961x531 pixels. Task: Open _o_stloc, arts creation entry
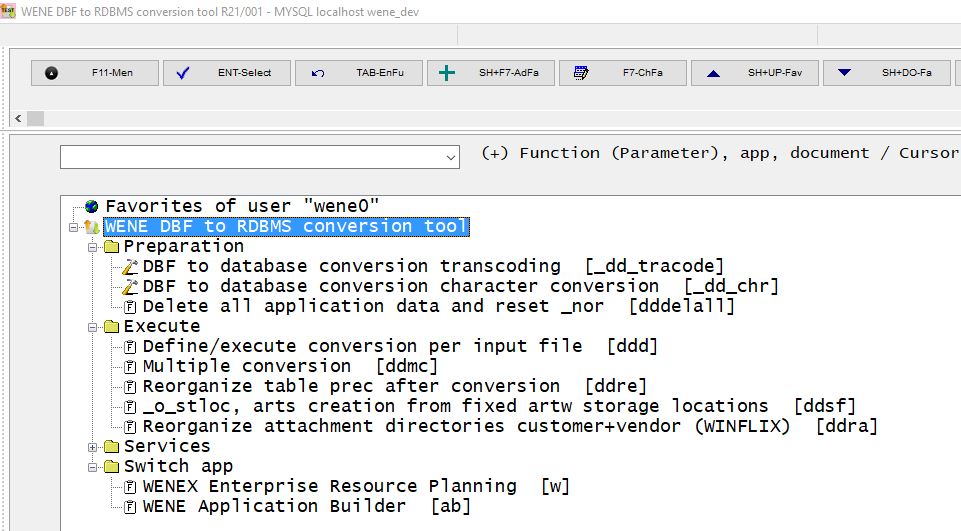pos(499,407)
